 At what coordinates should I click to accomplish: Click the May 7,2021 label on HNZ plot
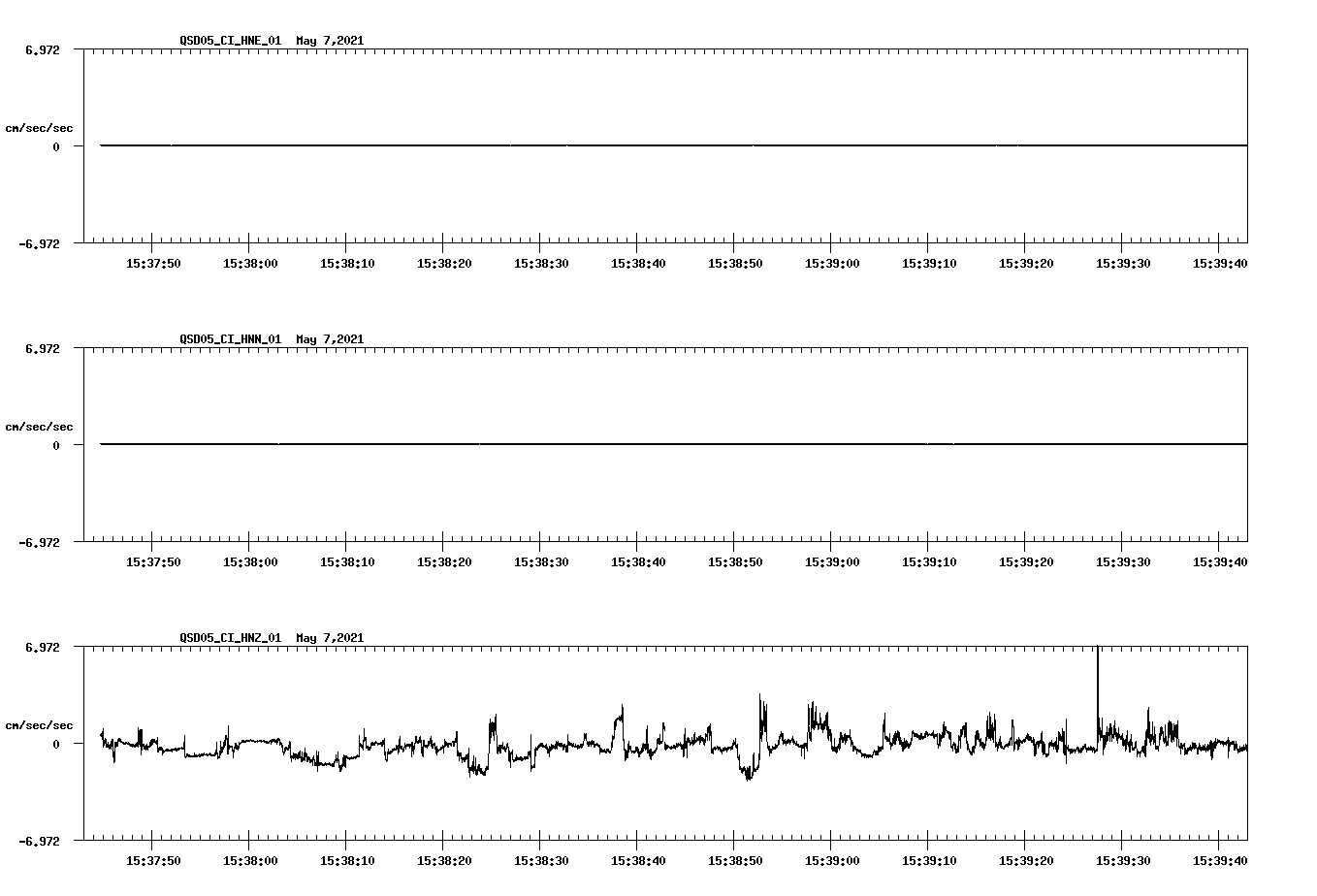(x=330, y=638)
